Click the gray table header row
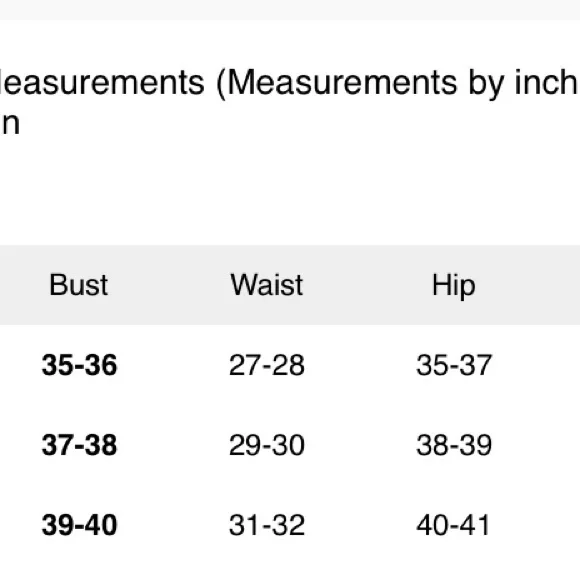The width and height of the screenshot is (580, 580). [x=290, y=285]
